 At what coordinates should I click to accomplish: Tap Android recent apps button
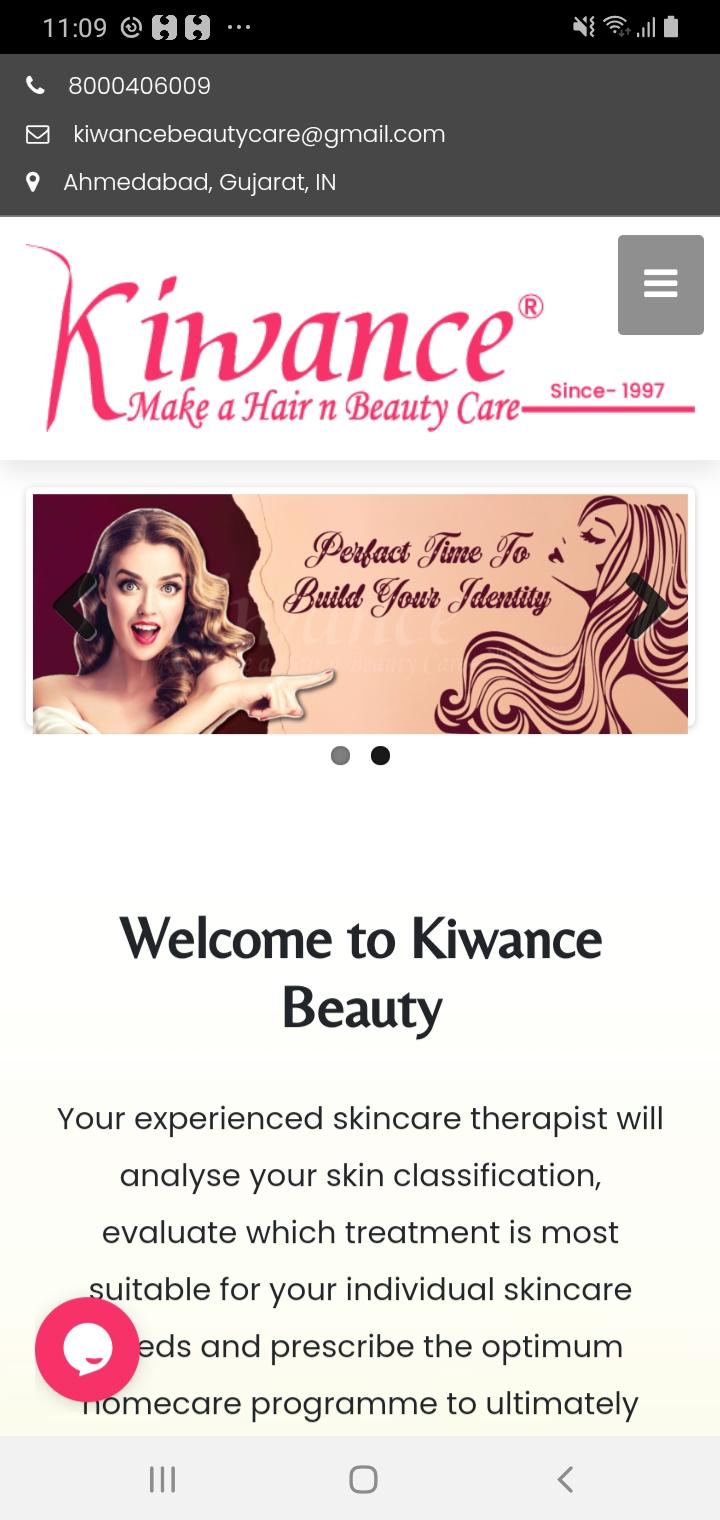coord(162,1479)
